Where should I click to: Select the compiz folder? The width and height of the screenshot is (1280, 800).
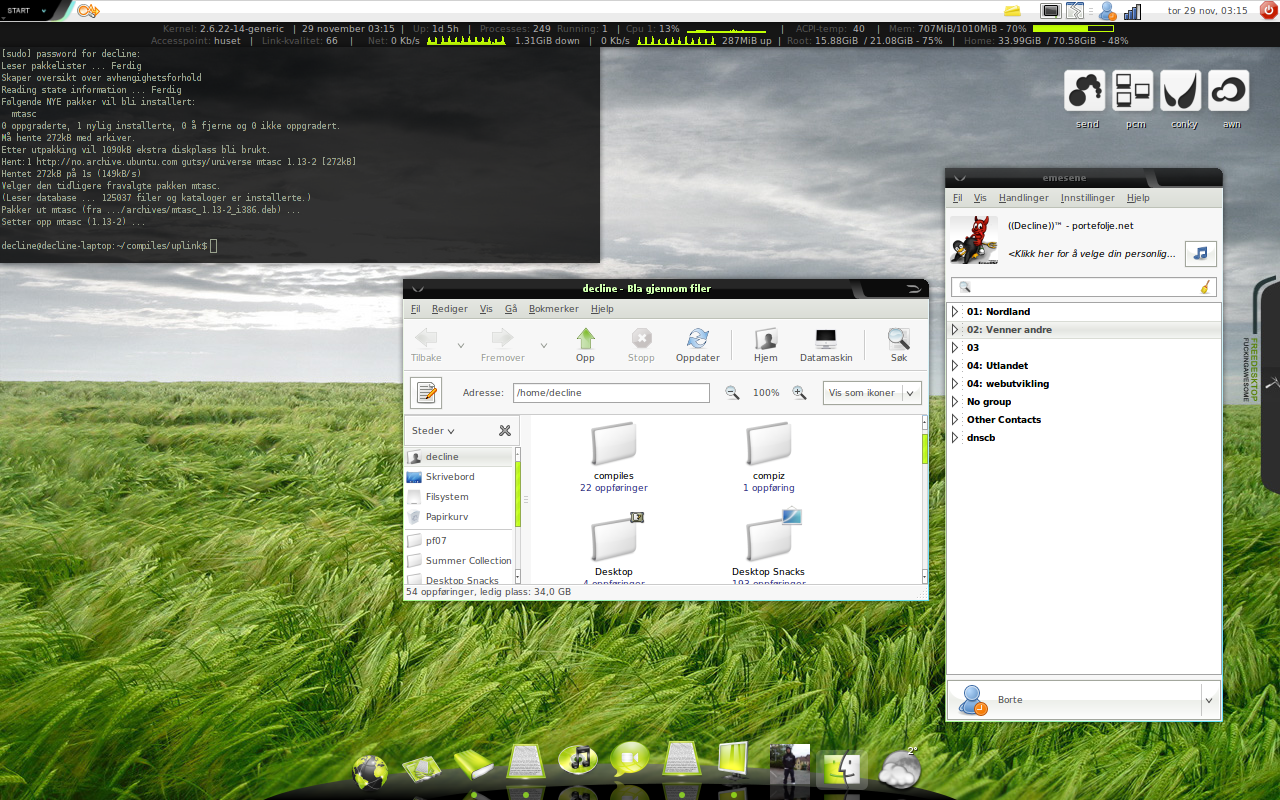tap(768, 457)
